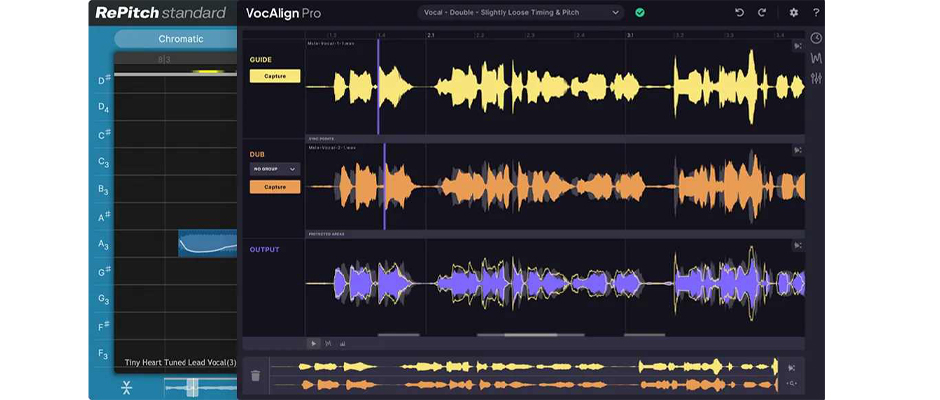Click the green checkmark status indicator
The width and height of the screenshot is (940, 400).
640,13
